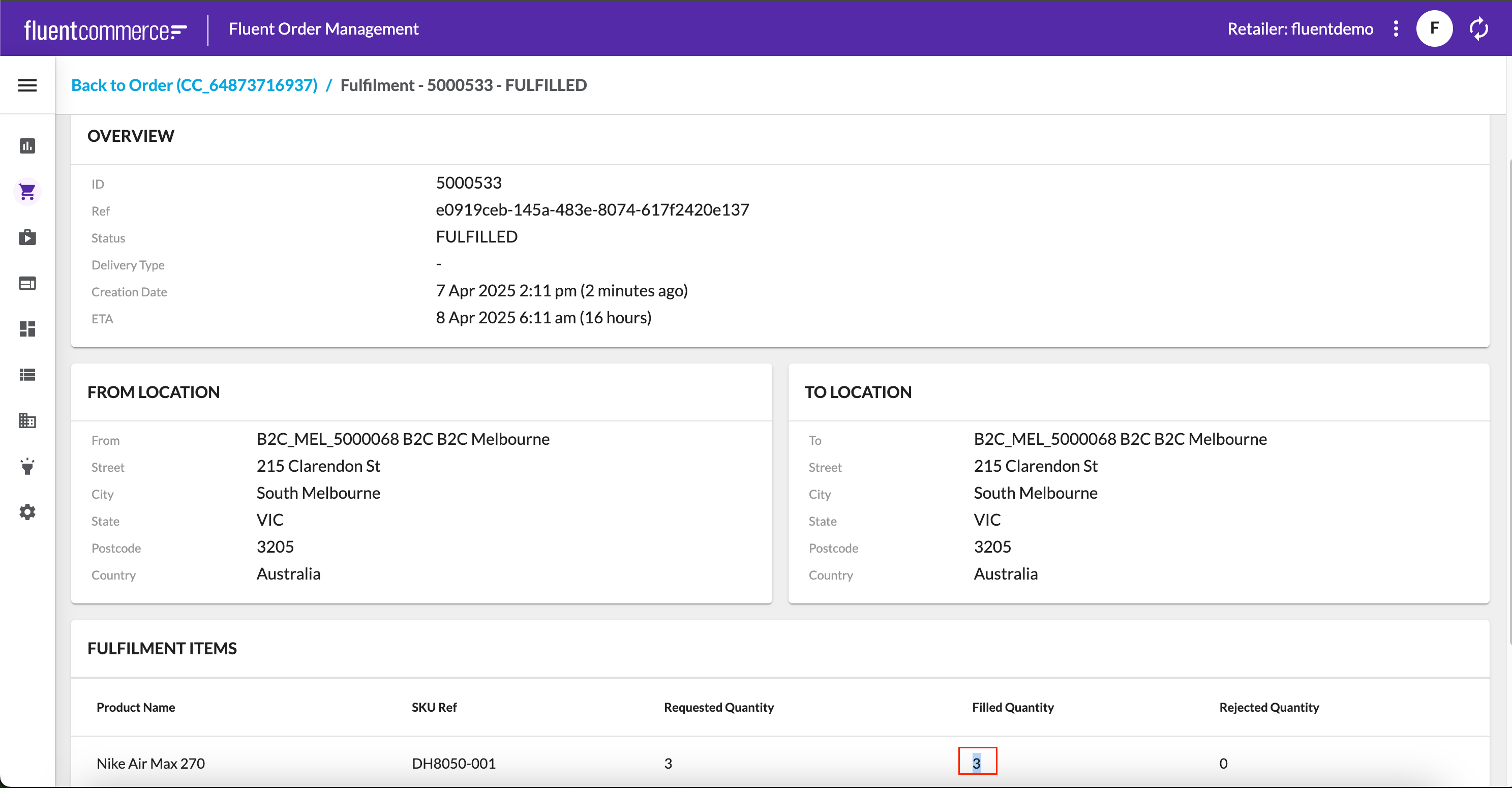The height and width of the screenshot is (788, 1512).
Task: Open the user avatar F menu
Action: pos(1434,29)
